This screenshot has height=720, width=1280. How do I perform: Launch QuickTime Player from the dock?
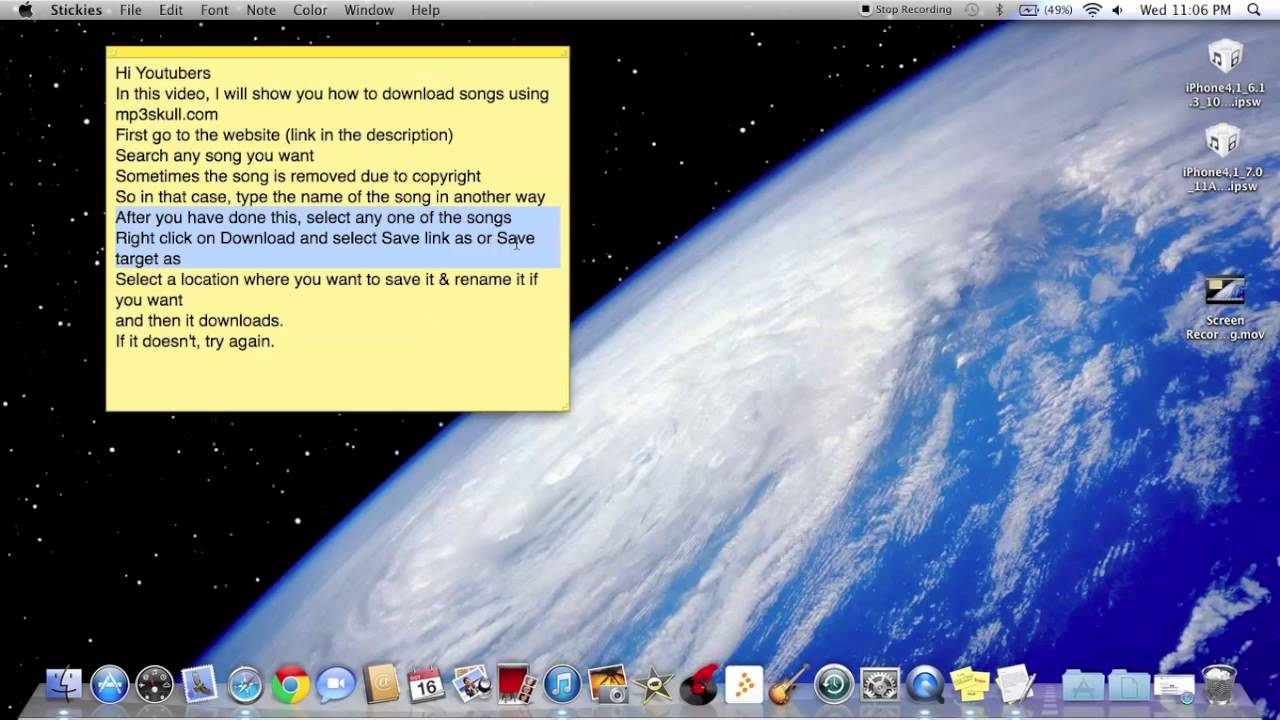coord(925,684)
